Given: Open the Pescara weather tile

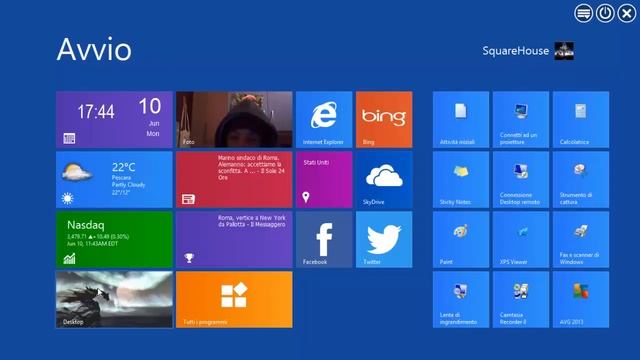Looking at the screenshot, I should 114,180.
